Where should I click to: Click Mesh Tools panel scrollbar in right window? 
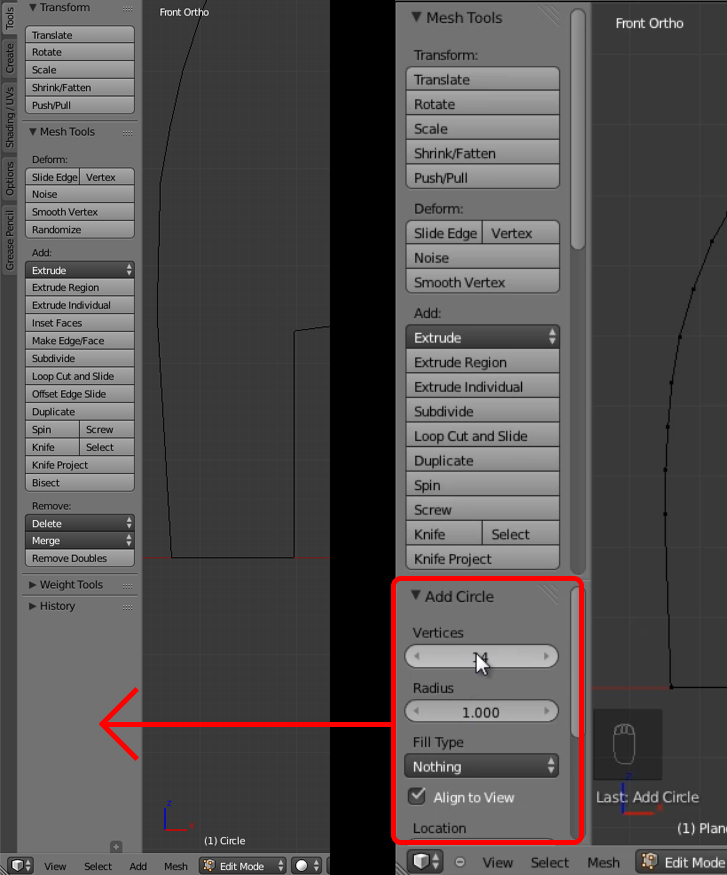point(578,129)
